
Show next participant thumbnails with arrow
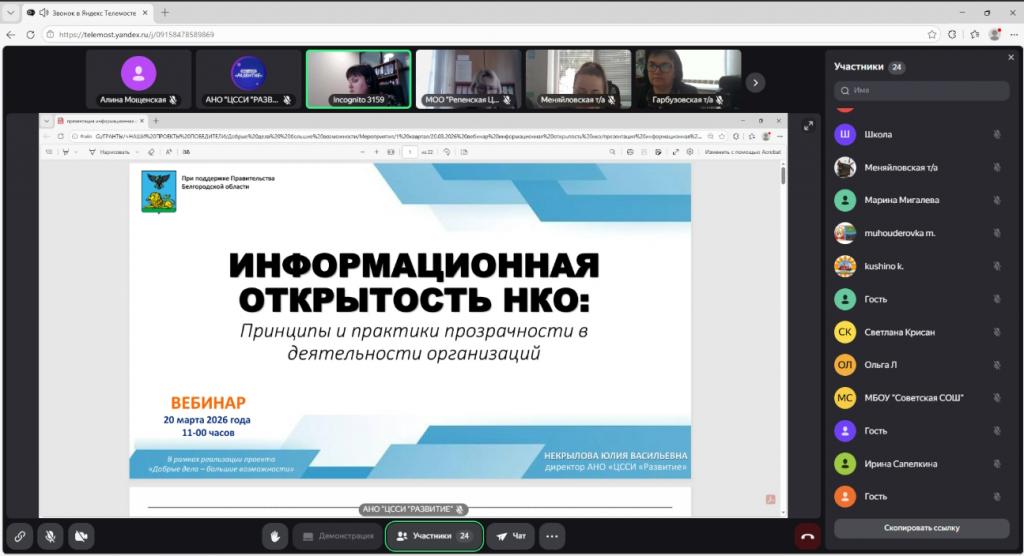tap(756, 83)
